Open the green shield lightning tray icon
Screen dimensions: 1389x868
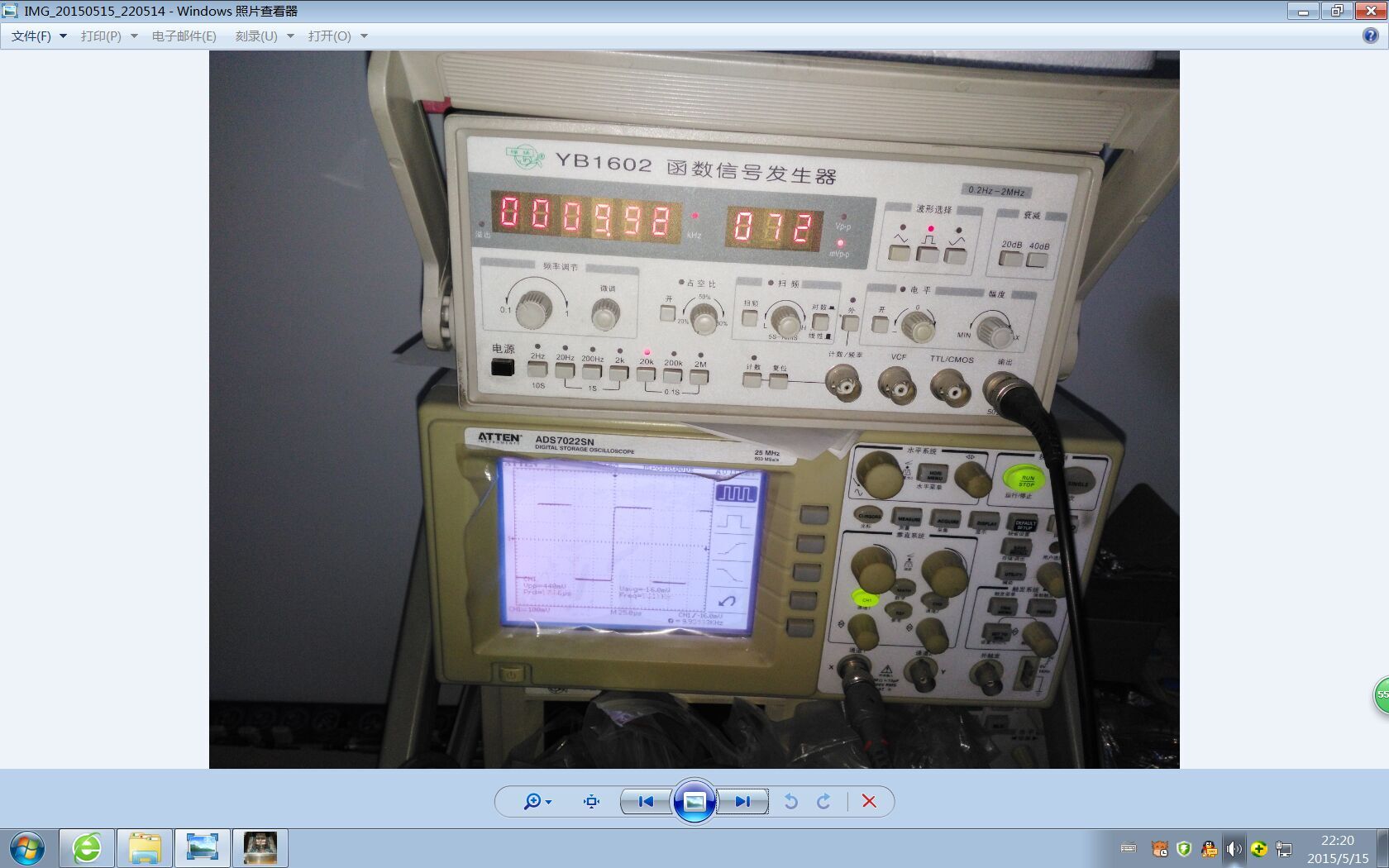1184,848
